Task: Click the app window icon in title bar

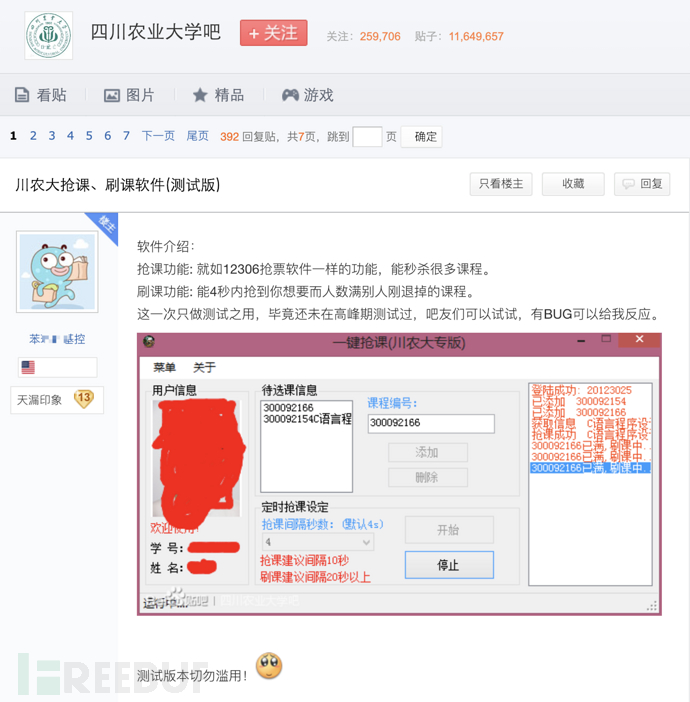Action: coord(149,342)
